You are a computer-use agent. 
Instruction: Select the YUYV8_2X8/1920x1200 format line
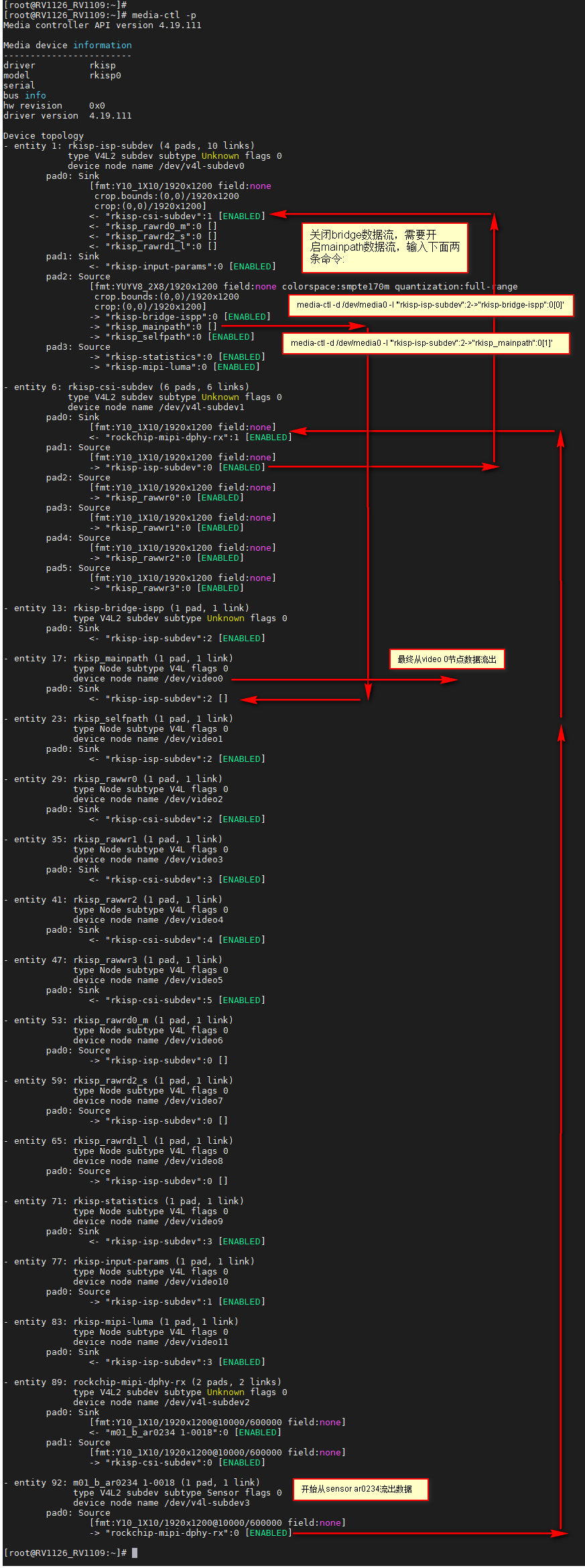pos(304,286)
